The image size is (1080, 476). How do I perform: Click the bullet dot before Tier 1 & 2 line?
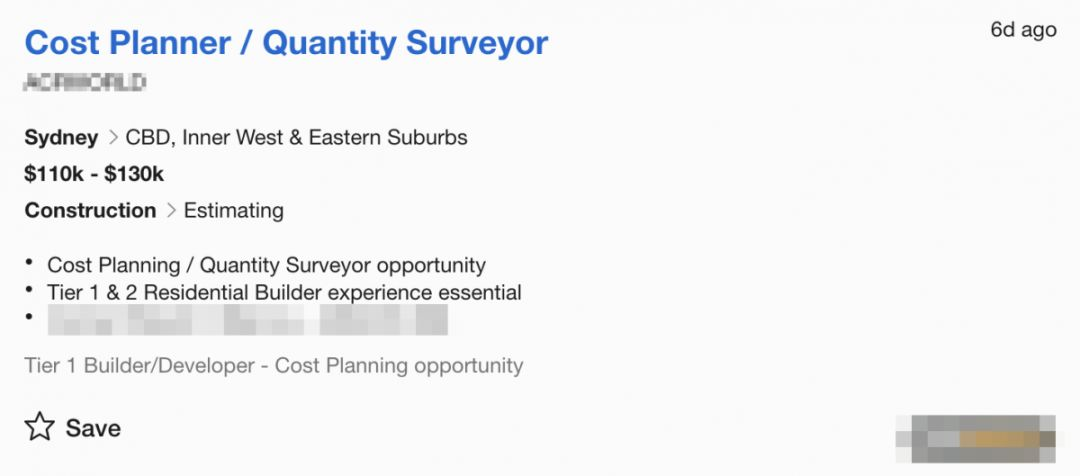(x=31, y=290)
